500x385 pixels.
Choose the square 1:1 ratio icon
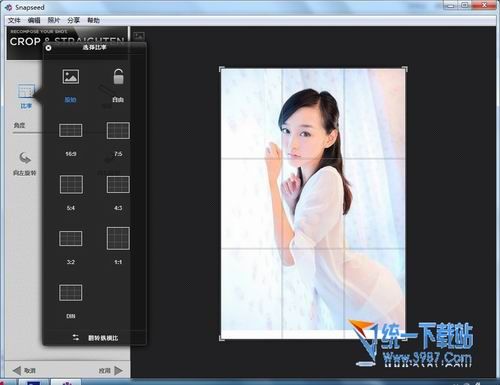[x=118, y=238]
